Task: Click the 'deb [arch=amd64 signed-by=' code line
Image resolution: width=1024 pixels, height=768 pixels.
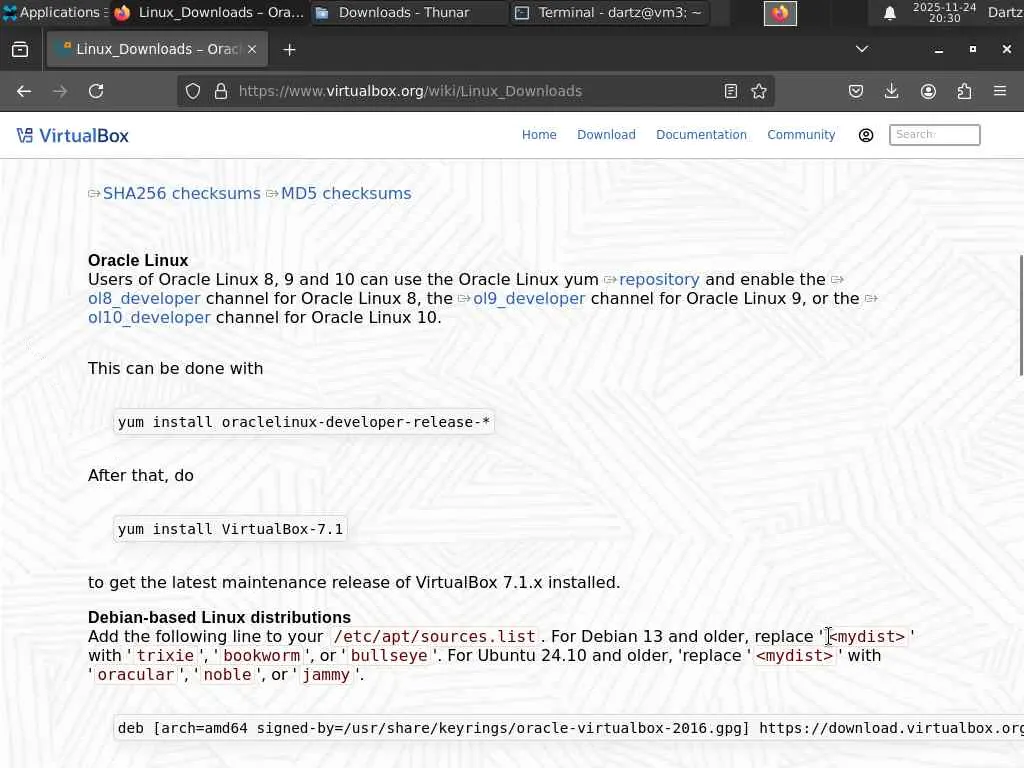Action: coord(569,728)
